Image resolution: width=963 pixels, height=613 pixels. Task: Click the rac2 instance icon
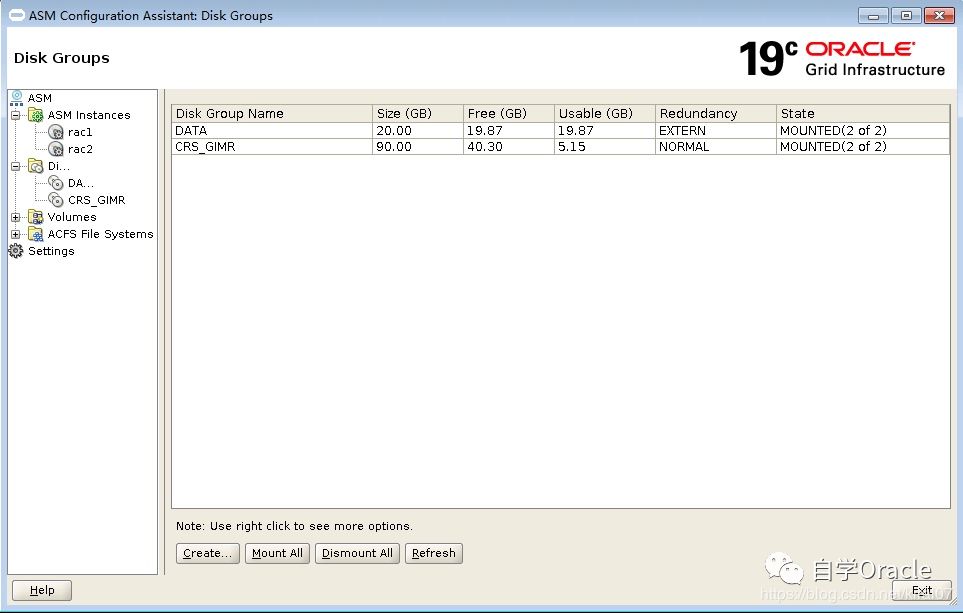point(56,149)
